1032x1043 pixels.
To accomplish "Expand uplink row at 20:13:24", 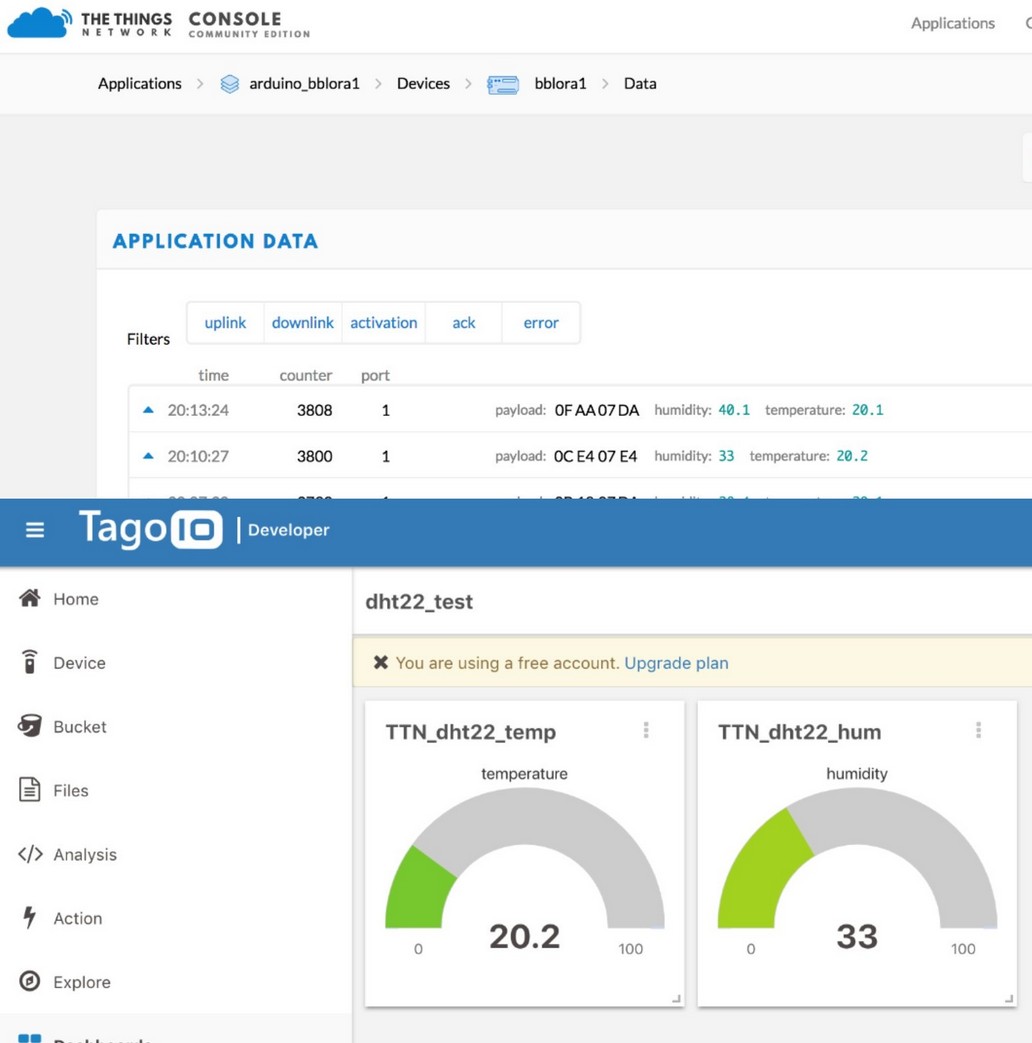I will tap(148, 410).
